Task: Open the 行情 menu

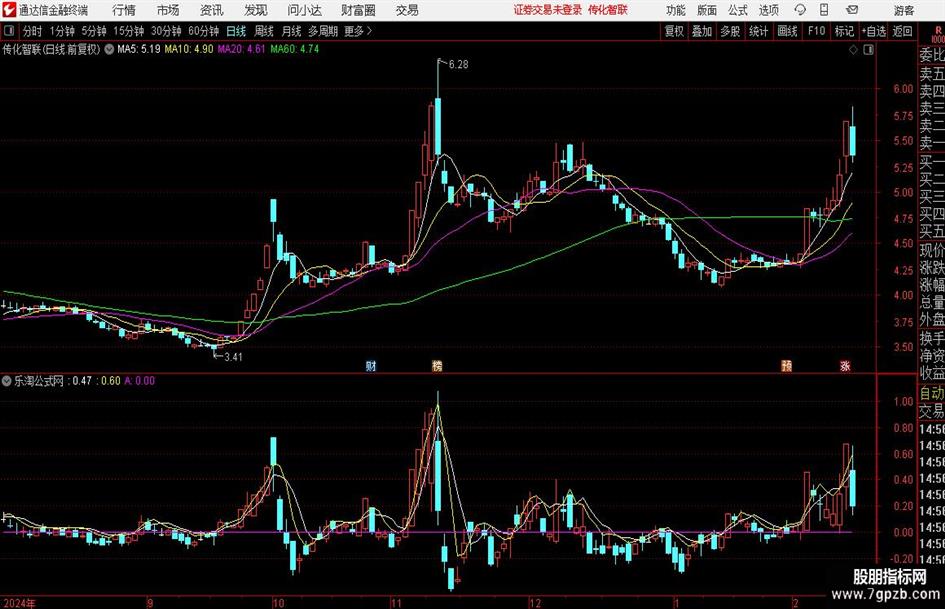Action: pos(124,10)
